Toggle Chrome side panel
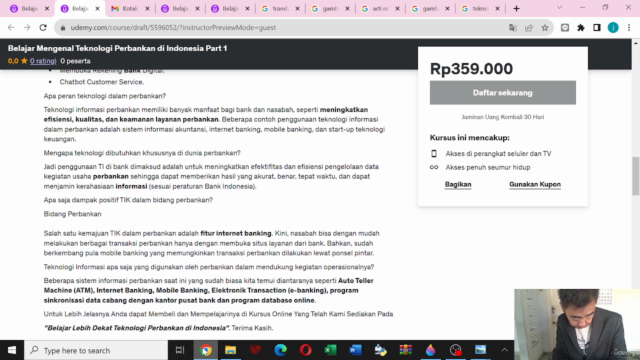 tap(597, 28)
